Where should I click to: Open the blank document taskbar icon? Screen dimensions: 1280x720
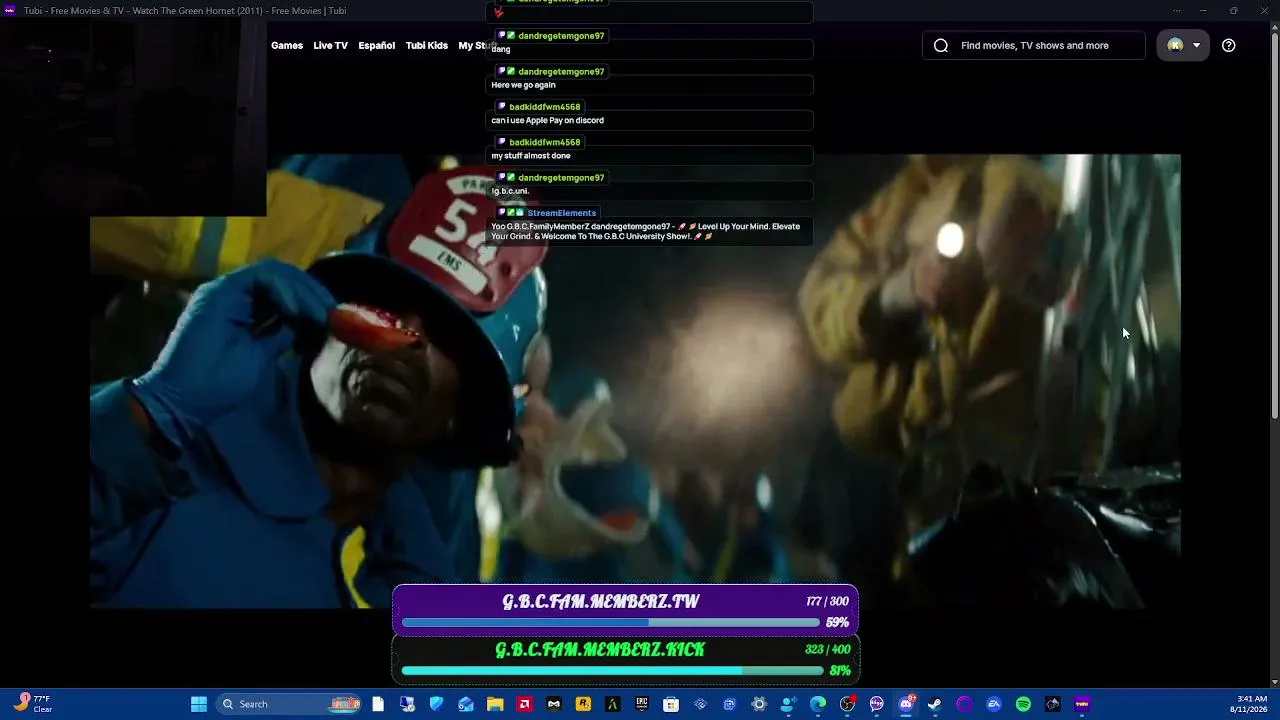(x=378, y=704)
